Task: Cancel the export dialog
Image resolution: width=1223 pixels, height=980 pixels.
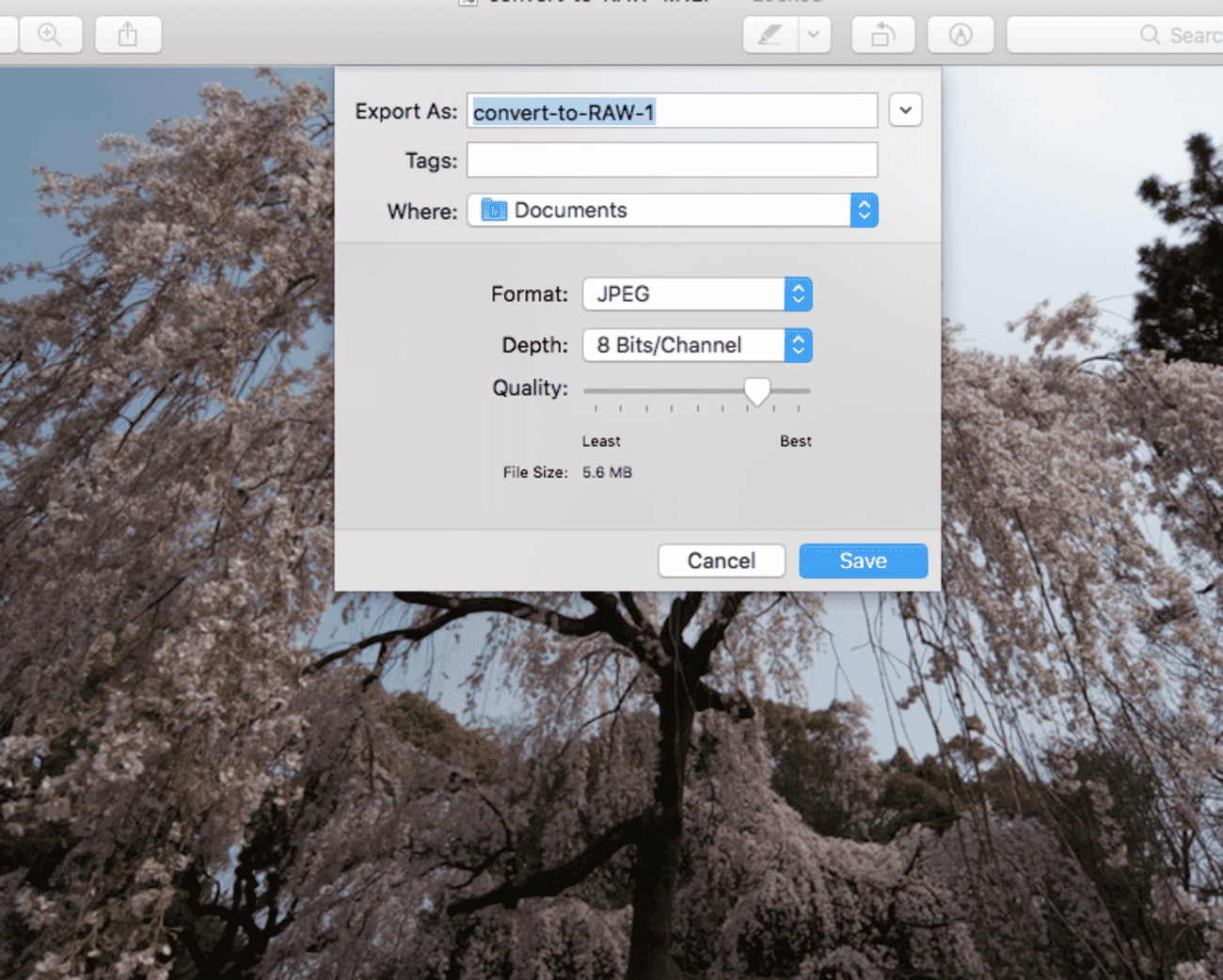Action: 722,561
